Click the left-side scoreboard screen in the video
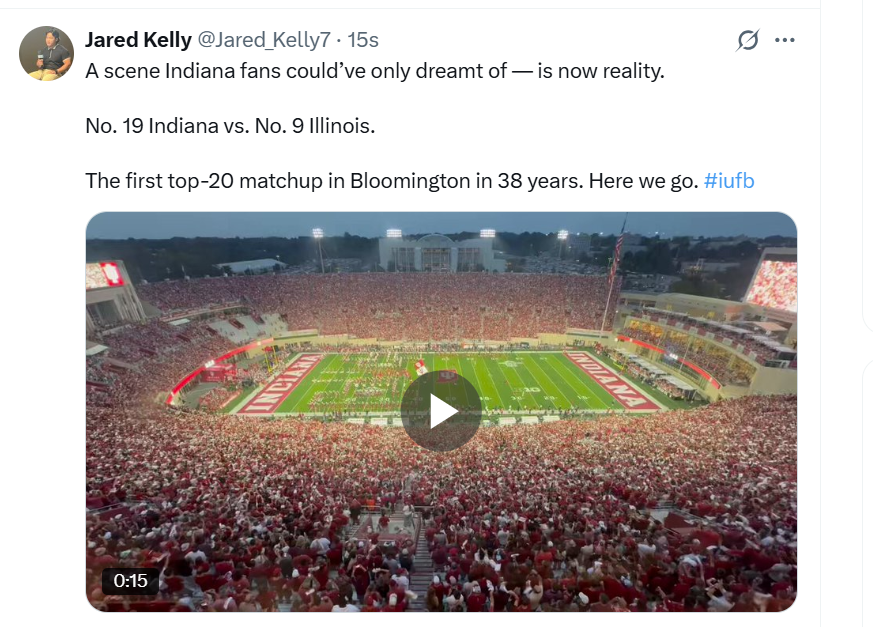 click(x=103, y=275)
